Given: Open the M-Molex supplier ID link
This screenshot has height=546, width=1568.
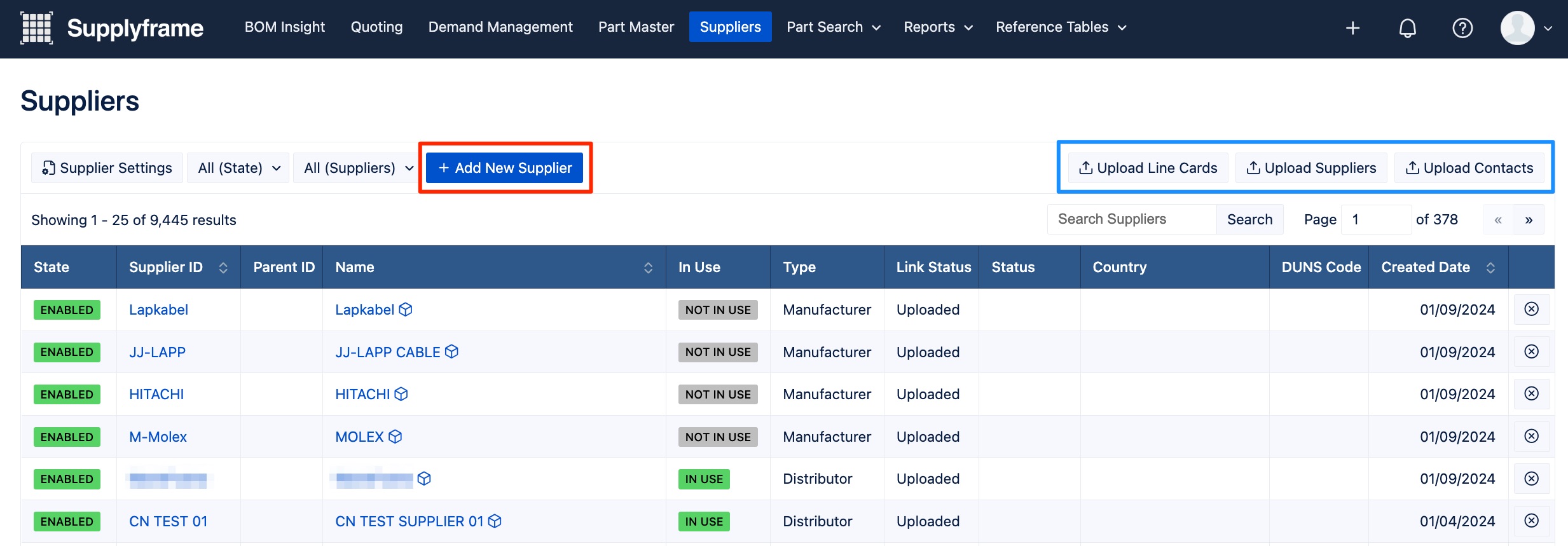Looking at the screenshot, I should [x=158, y=437].
